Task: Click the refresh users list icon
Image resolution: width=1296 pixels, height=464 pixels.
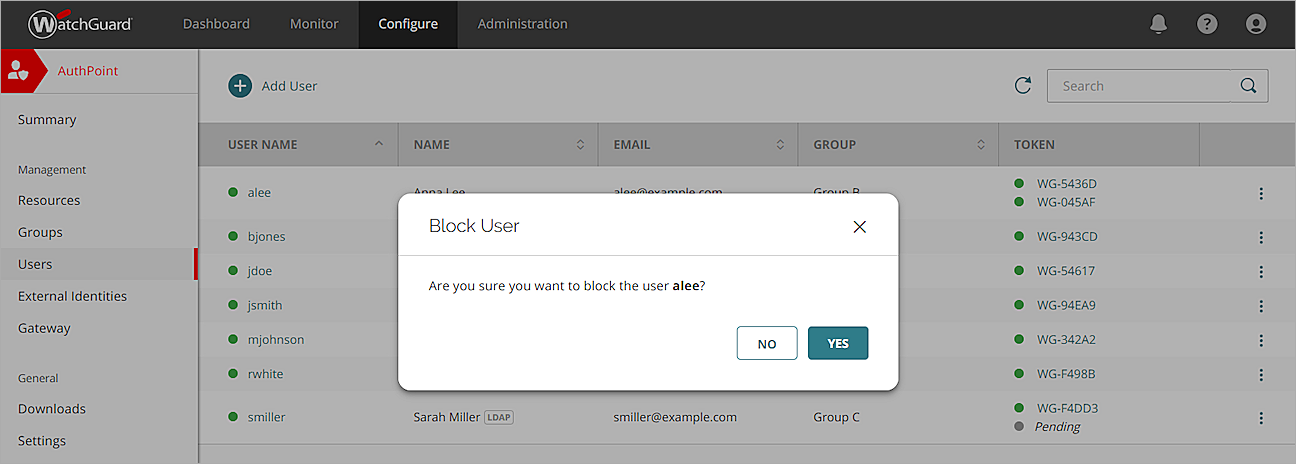Action: (1022, 86)
